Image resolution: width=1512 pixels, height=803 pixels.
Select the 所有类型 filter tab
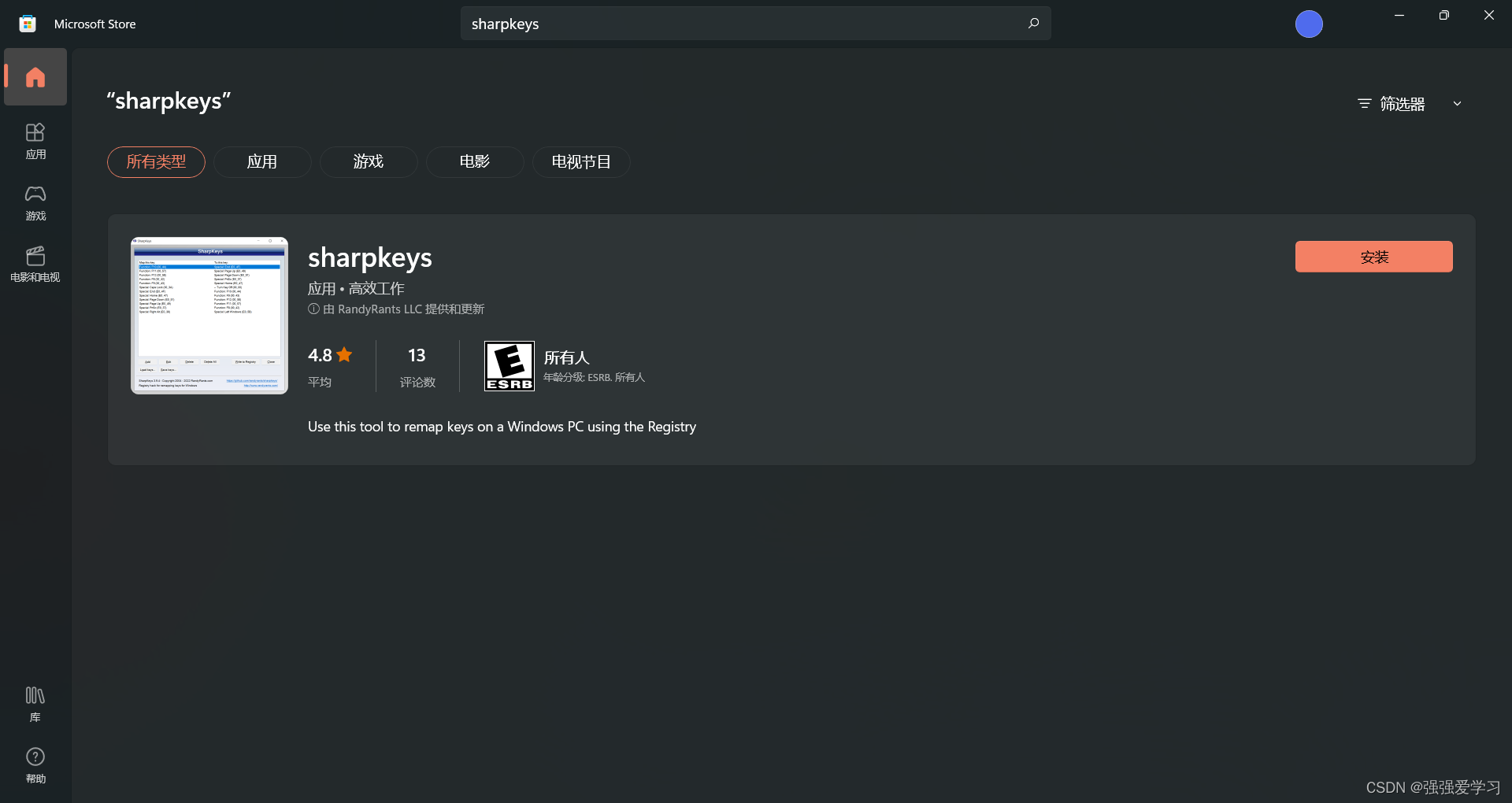[x=156, y=162]
